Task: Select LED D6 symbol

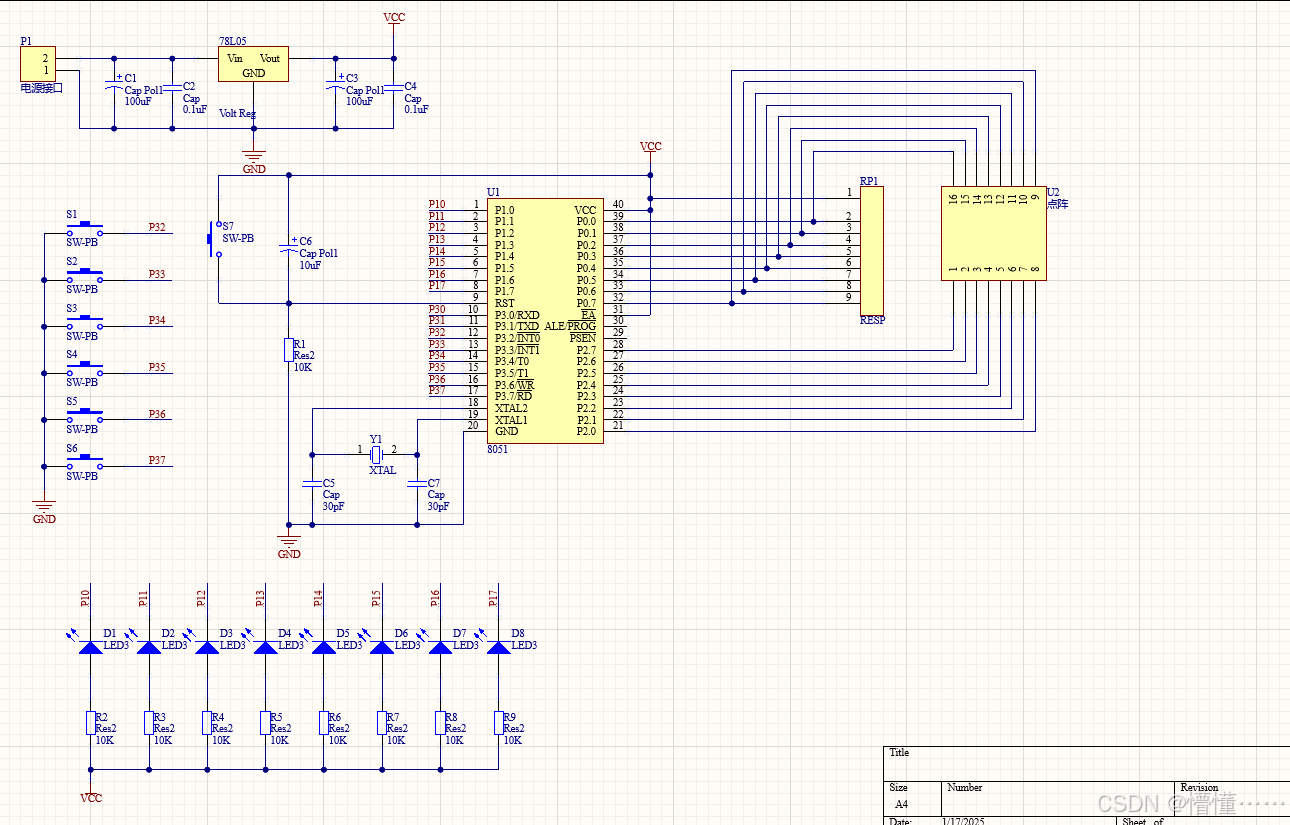Action: tap(382, 647)
